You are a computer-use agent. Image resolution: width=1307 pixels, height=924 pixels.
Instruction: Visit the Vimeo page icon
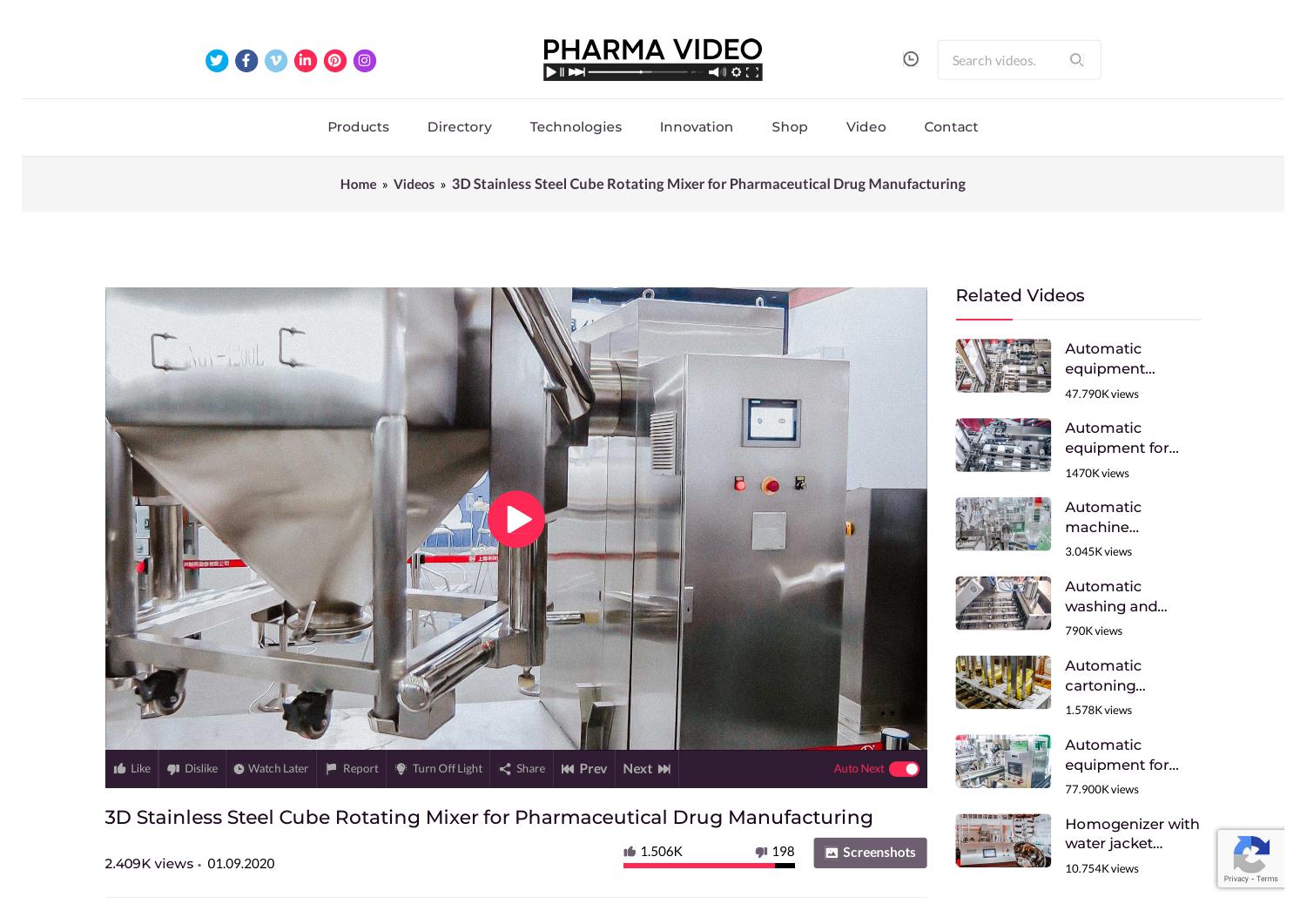click(276, 60)
